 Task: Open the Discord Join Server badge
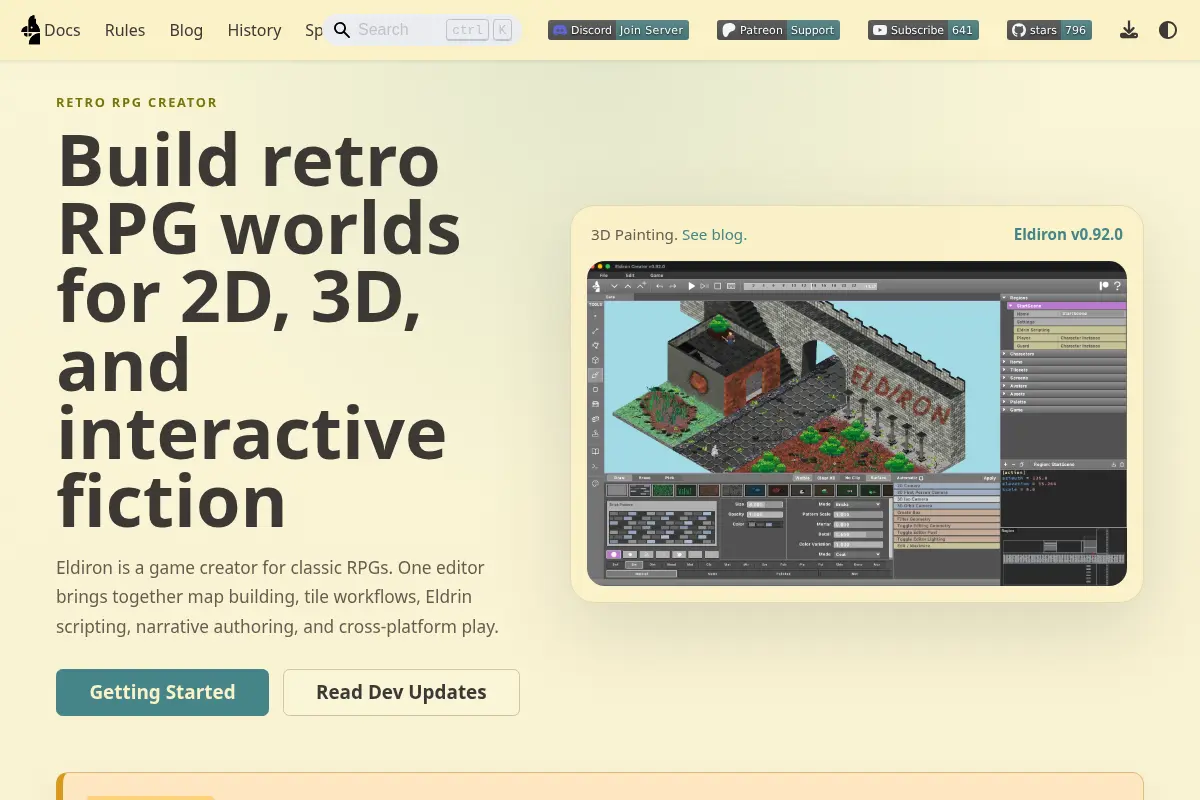pos(618,30)
